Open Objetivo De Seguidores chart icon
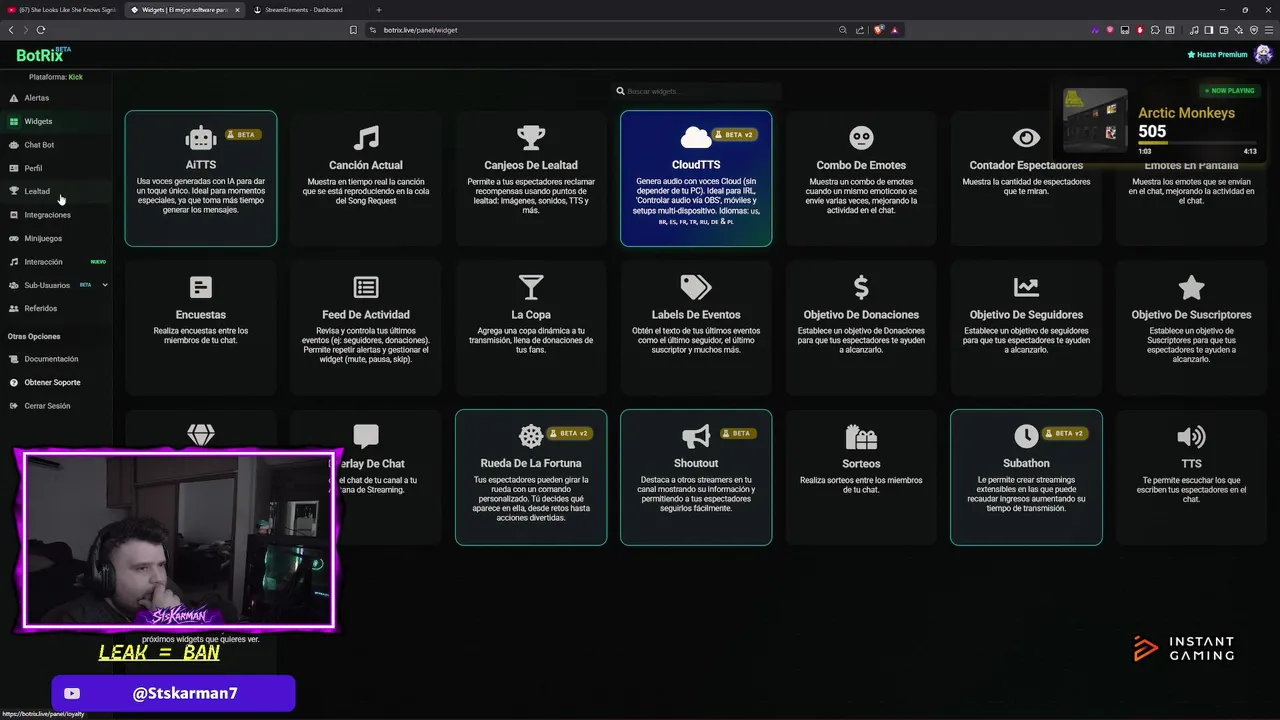Viewport: 1280px width, 720px height. click(x=1026, y=288)
